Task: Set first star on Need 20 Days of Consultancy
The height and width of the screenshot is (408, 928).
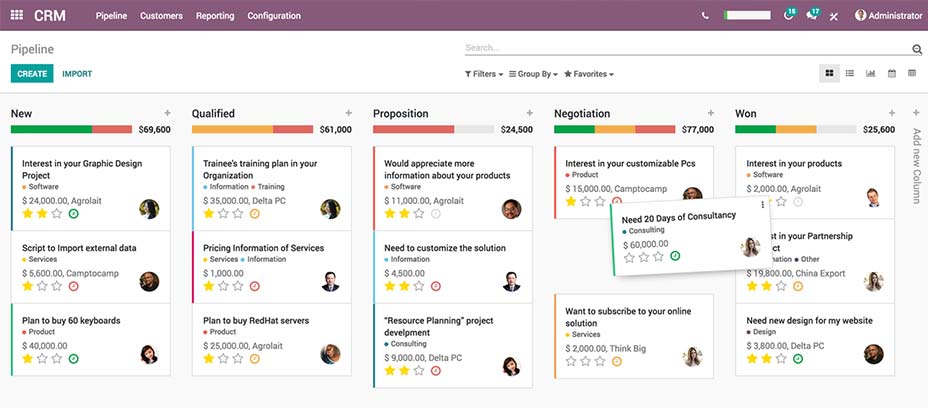Action: [x=629, y=258]
